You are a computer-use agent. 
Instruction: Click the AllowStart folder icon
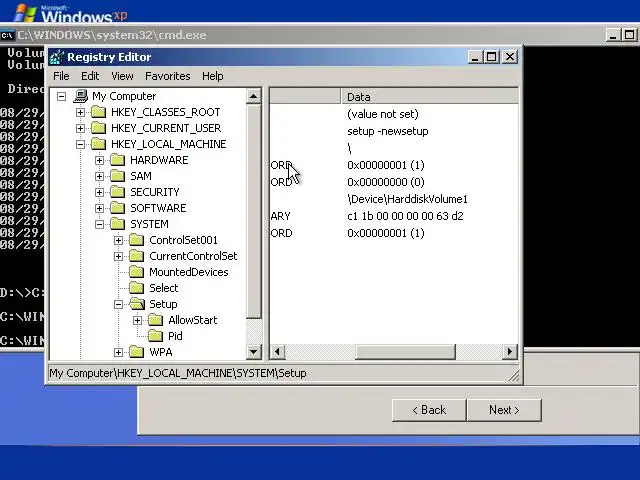pos(156,320)
